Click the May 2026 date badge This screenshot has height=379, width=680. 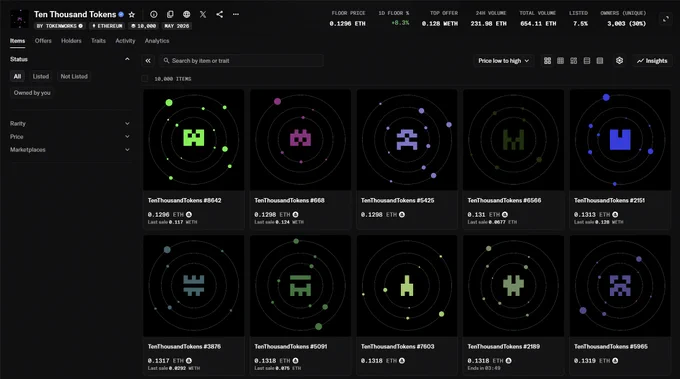click(x=177, y=26)
